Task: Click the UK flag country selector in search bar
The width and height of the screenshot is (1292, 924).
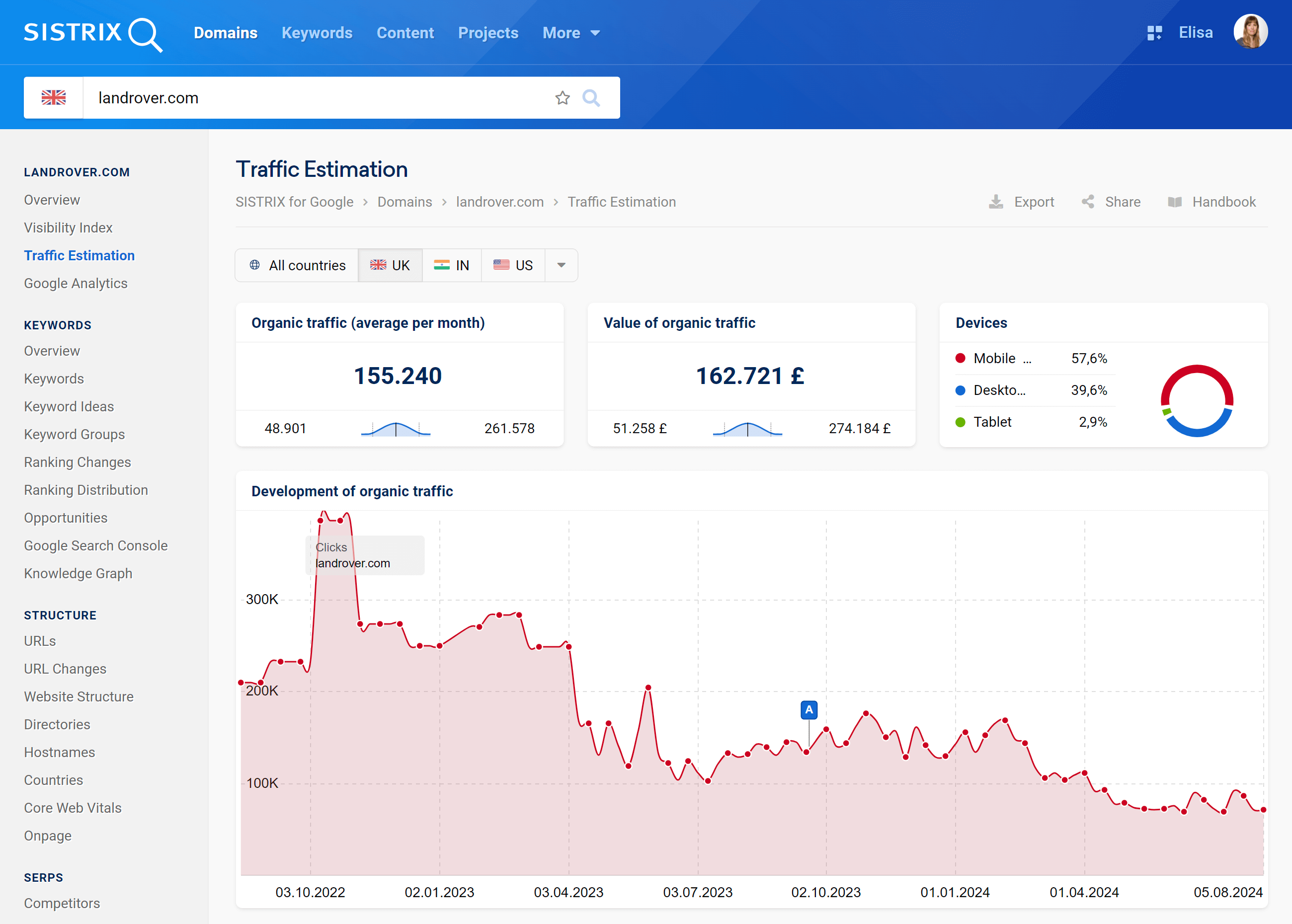Action: pos(54,98)
